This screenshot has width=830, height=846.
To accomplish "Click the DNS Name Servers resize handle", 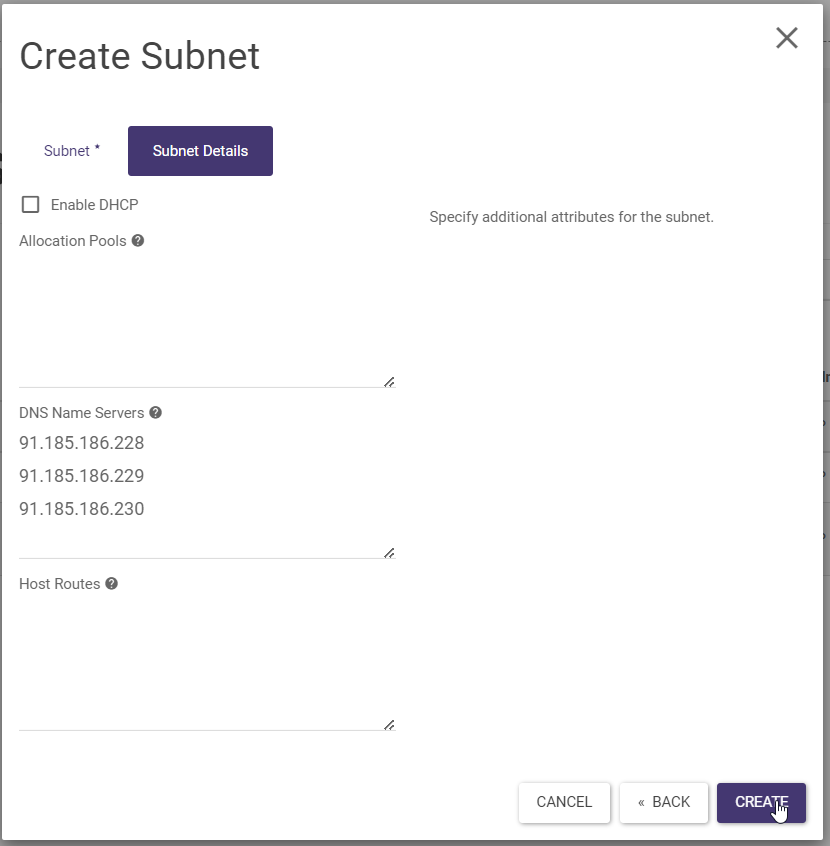I will tap(389, 552).
